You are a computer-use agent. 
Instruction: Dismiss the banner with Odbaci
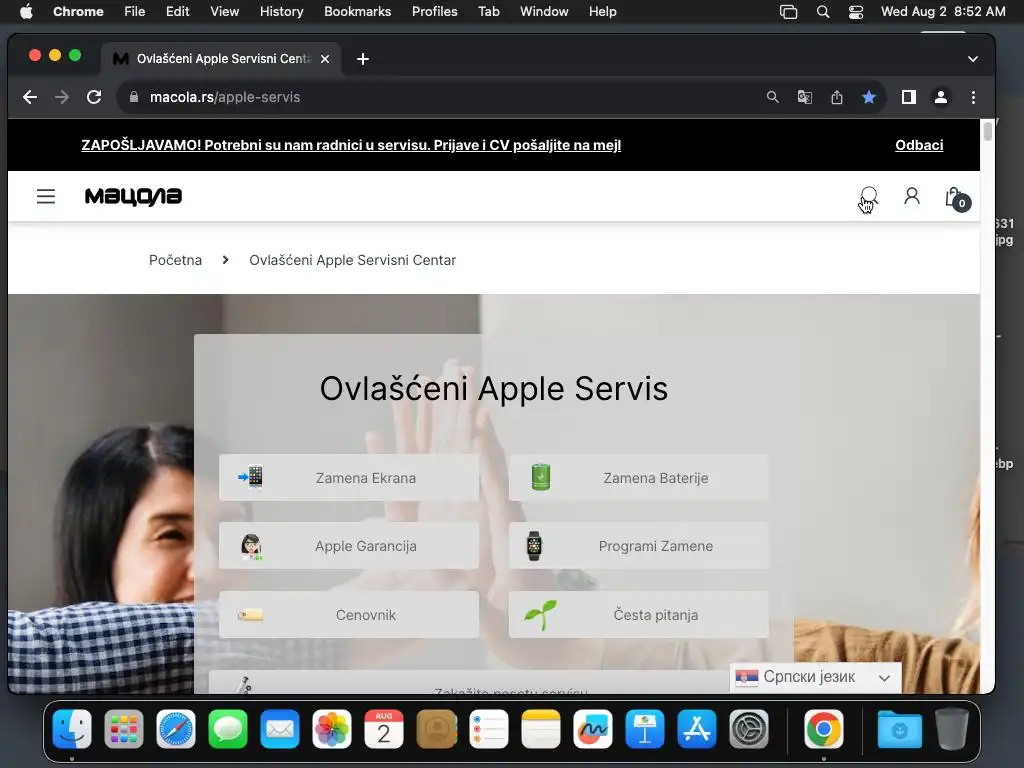click(x=919, y=145)
